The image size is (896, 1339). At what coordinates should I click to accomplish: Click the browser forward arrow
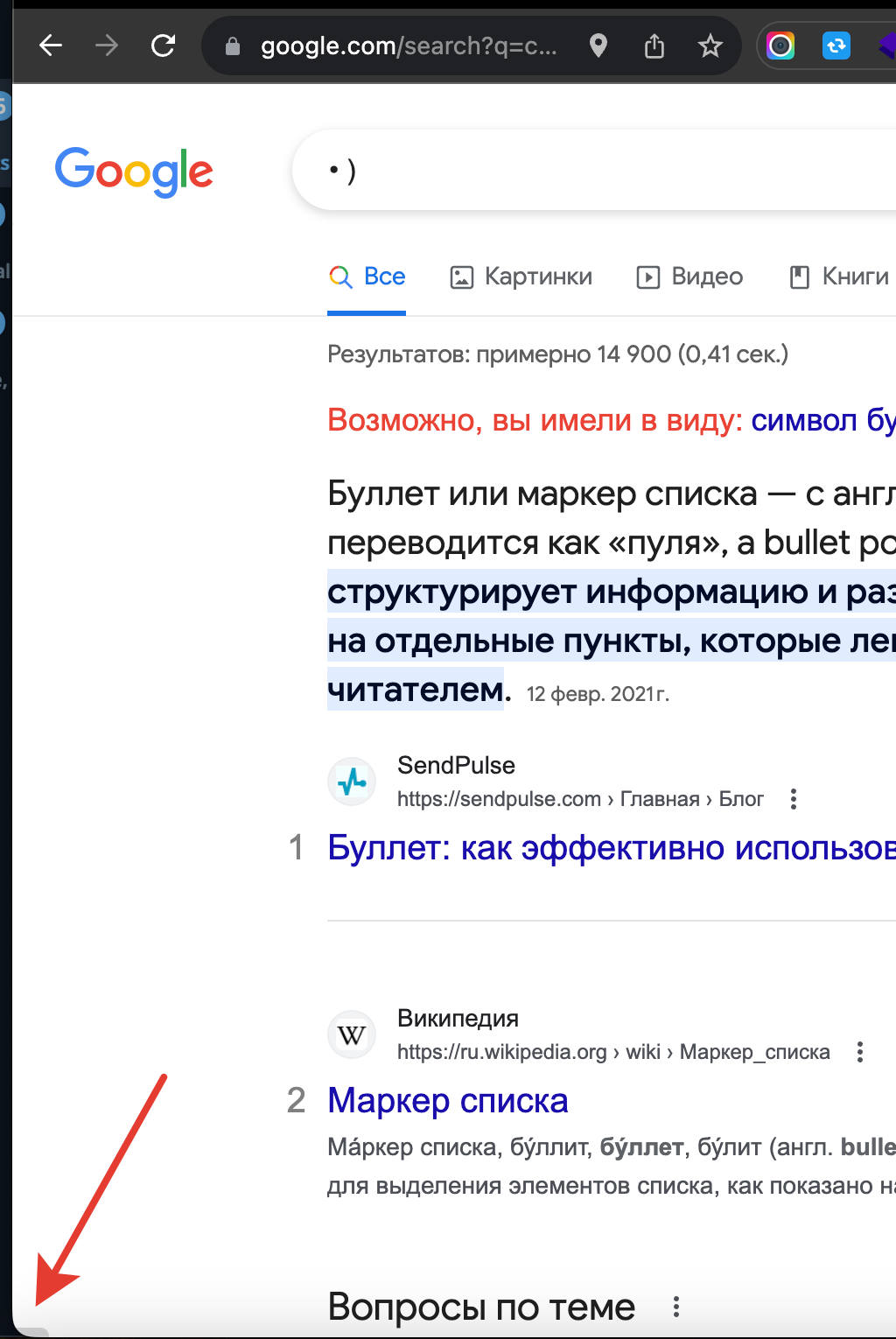107,46
